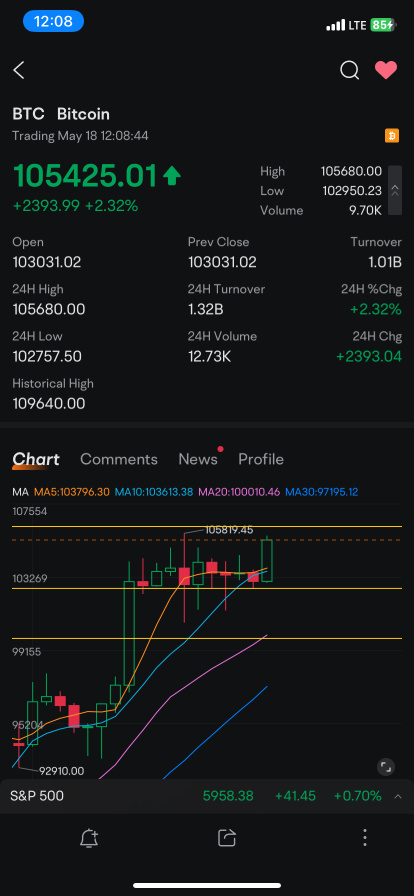Tap the BTC Bitcoin title
The image size is (414, 896).
click(x=61, y=114)
